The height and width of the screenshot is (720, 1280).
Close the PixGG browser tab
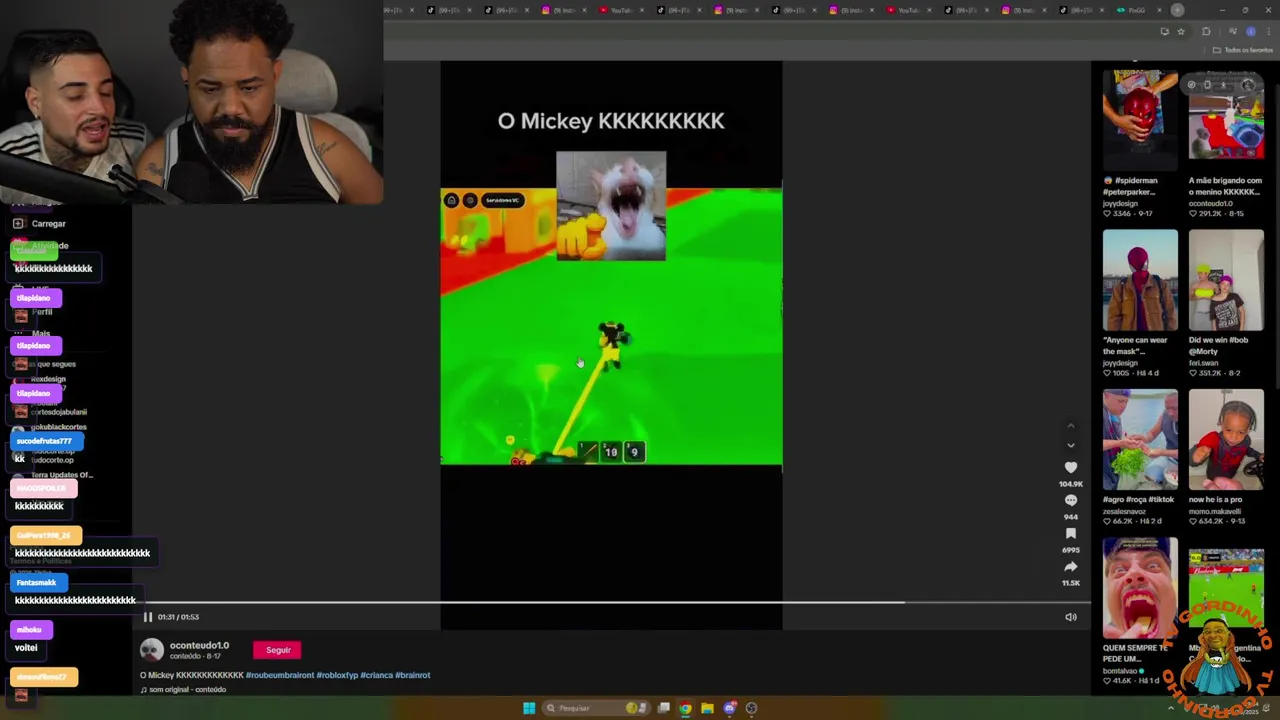pyautogui.click(x=1158, y=10)
